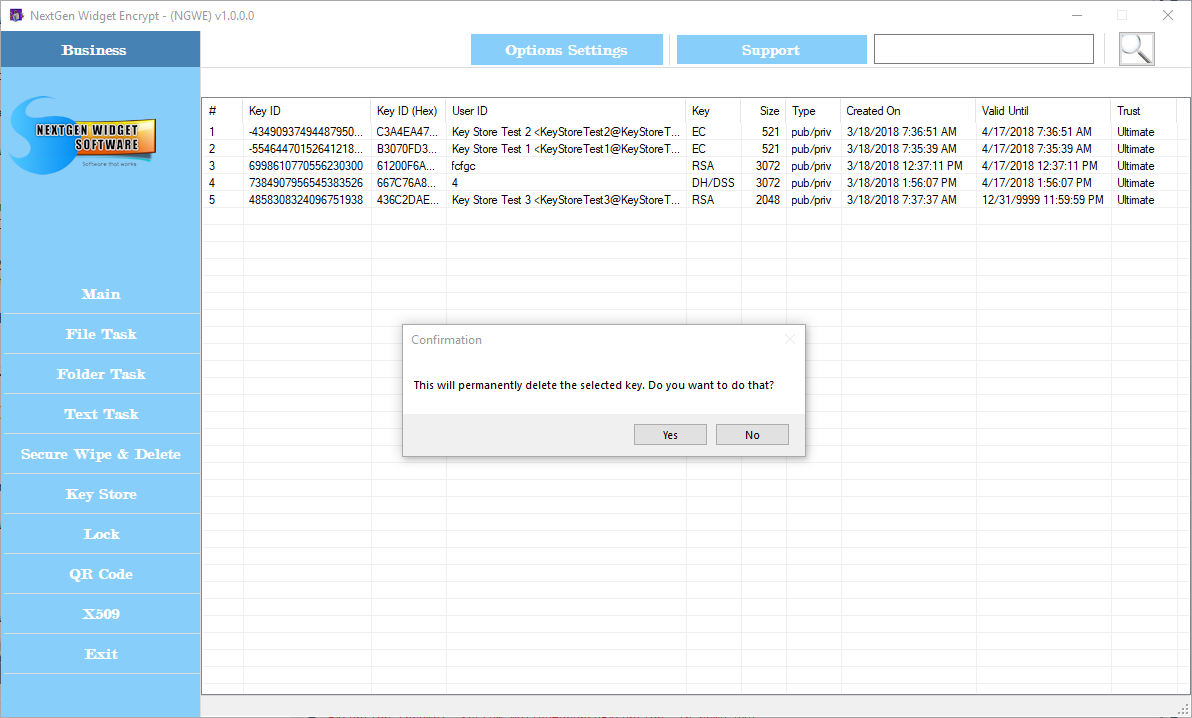The height and width of the screenshot is (718, 1192).
Task: Open the Folder Task section
Action: tap(101, 374)
